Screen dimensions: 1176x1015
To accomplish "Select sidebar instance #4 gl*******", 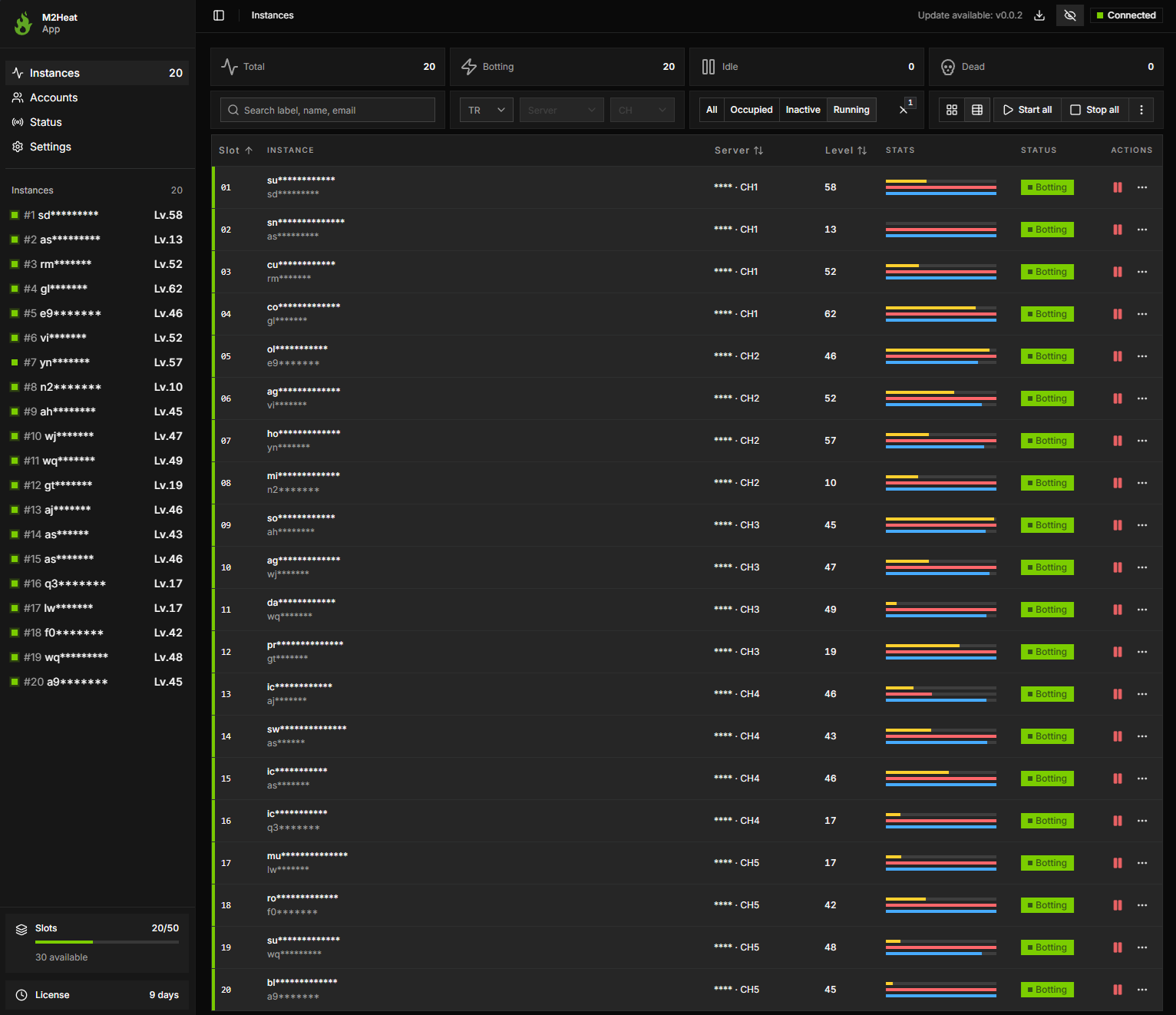I will 97,289.
